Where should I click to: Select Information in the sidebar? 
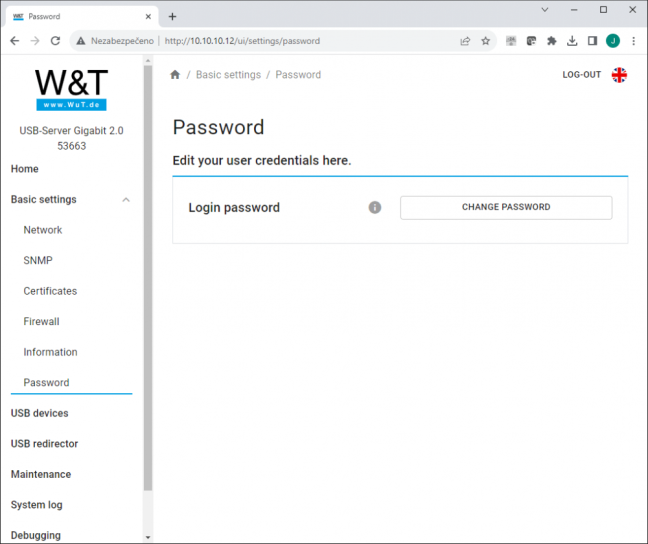(x=50, y=353)
